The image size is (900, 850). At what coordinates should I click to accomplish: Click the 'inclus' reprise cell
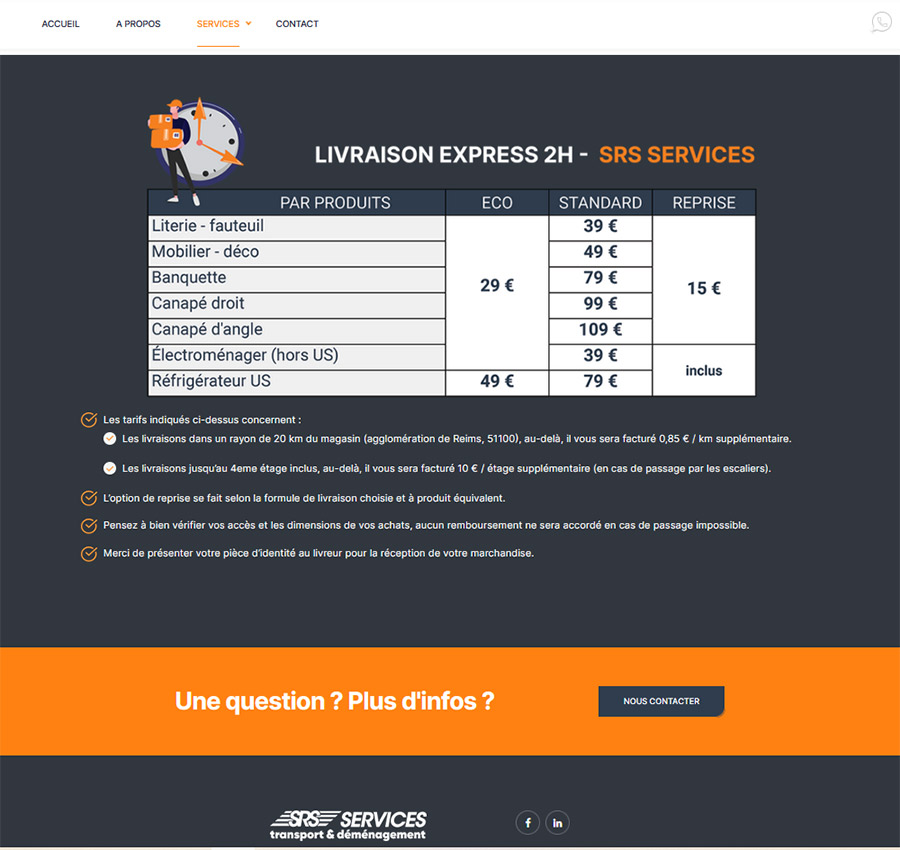(x=704, y=371)
